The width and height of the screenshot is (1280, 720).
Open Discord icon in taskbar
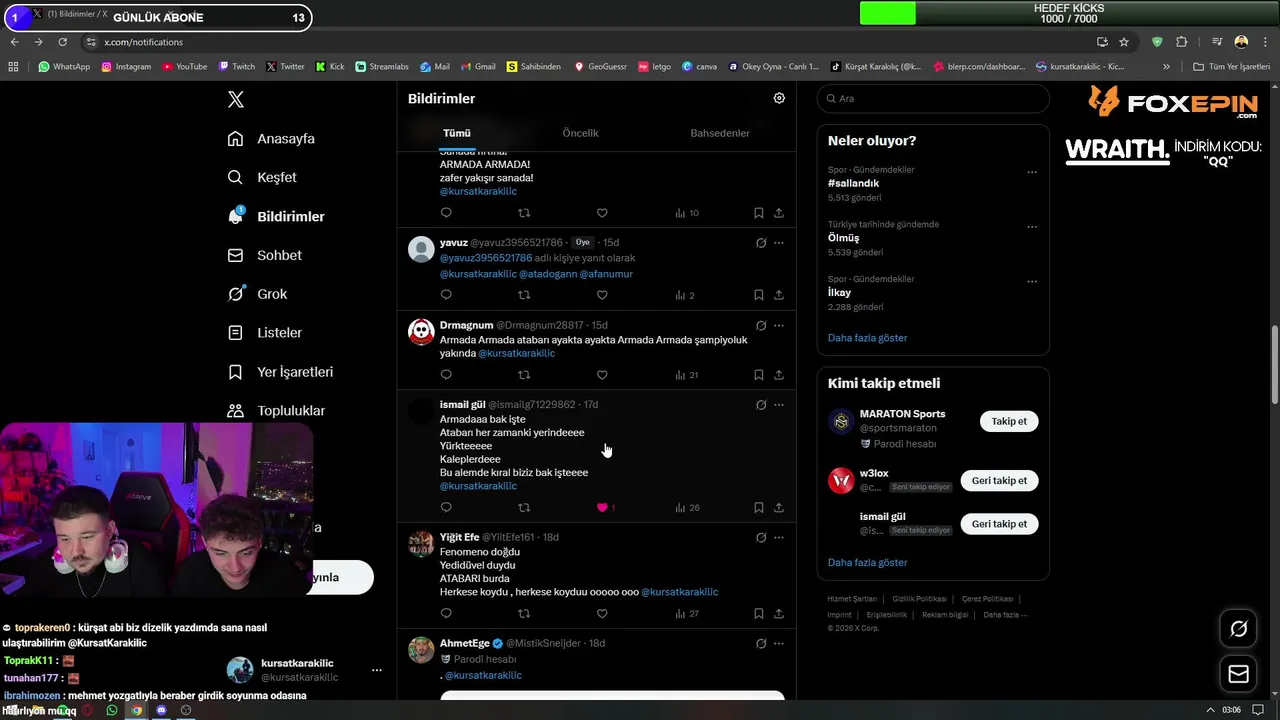point(161,711)
